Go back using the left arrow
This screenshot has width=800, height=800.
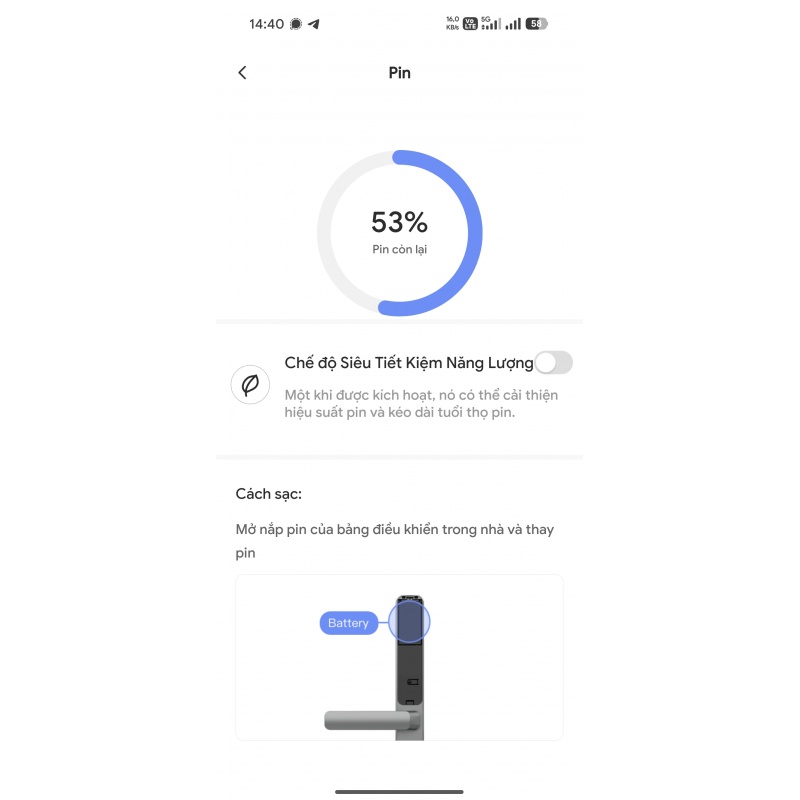pos(242,73)
